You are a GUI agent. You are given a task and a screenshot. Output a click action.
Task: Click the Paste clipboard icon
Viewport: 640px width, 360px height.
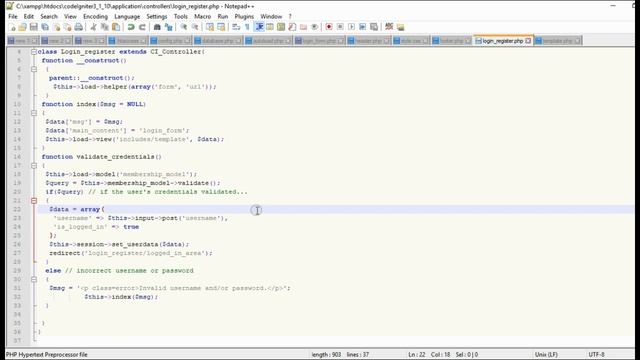pos(116,27)
